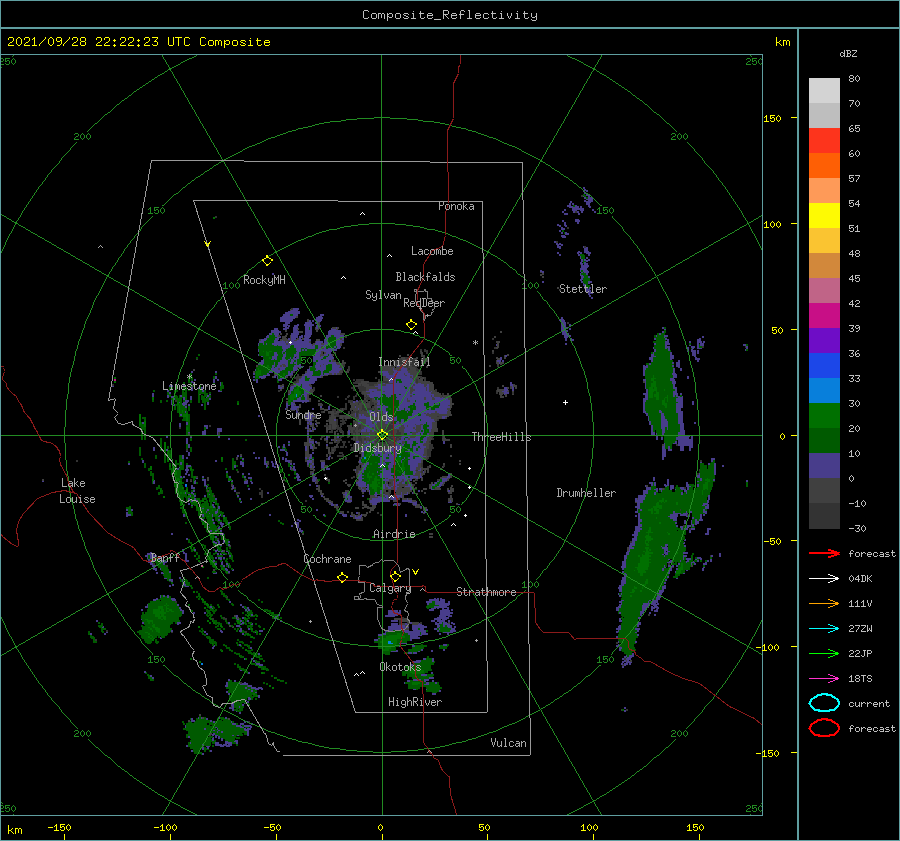This screenshot has width=900, height=841.
Task: Click the Didsbury city label
Action: point(377,448)
